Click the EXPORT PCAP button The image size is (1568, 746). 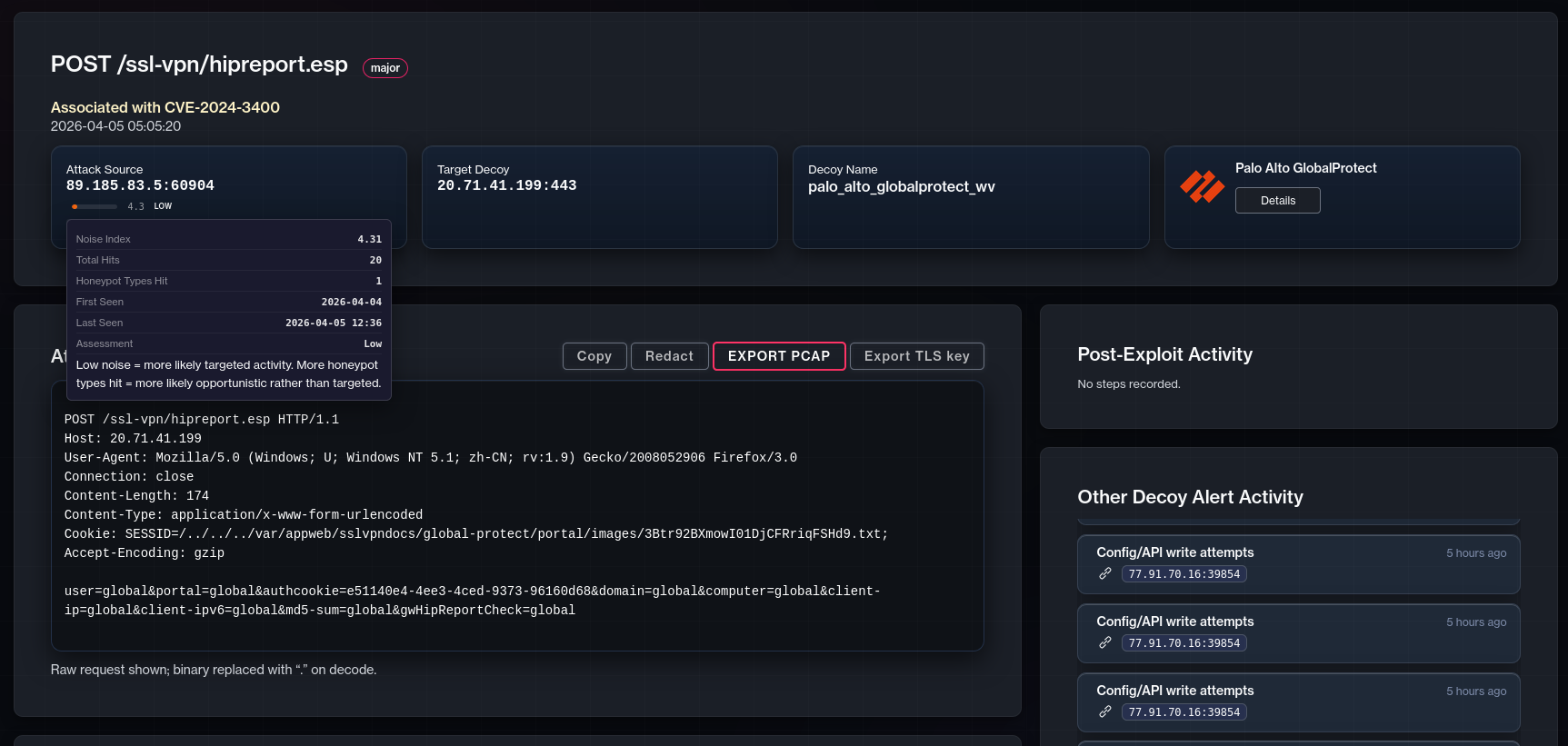(x=779, y=356)
